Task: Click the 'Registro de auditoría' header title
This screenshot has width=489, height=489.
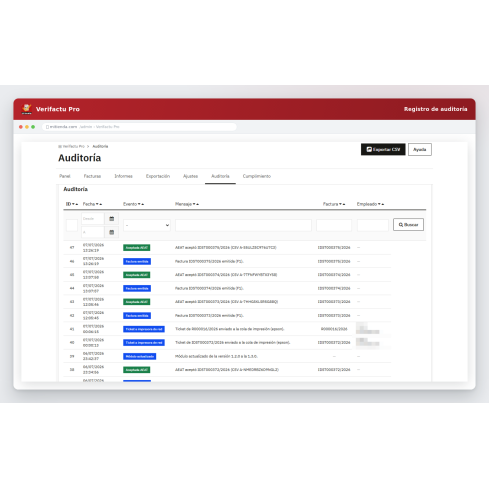Action: click(x=435, y=109)
